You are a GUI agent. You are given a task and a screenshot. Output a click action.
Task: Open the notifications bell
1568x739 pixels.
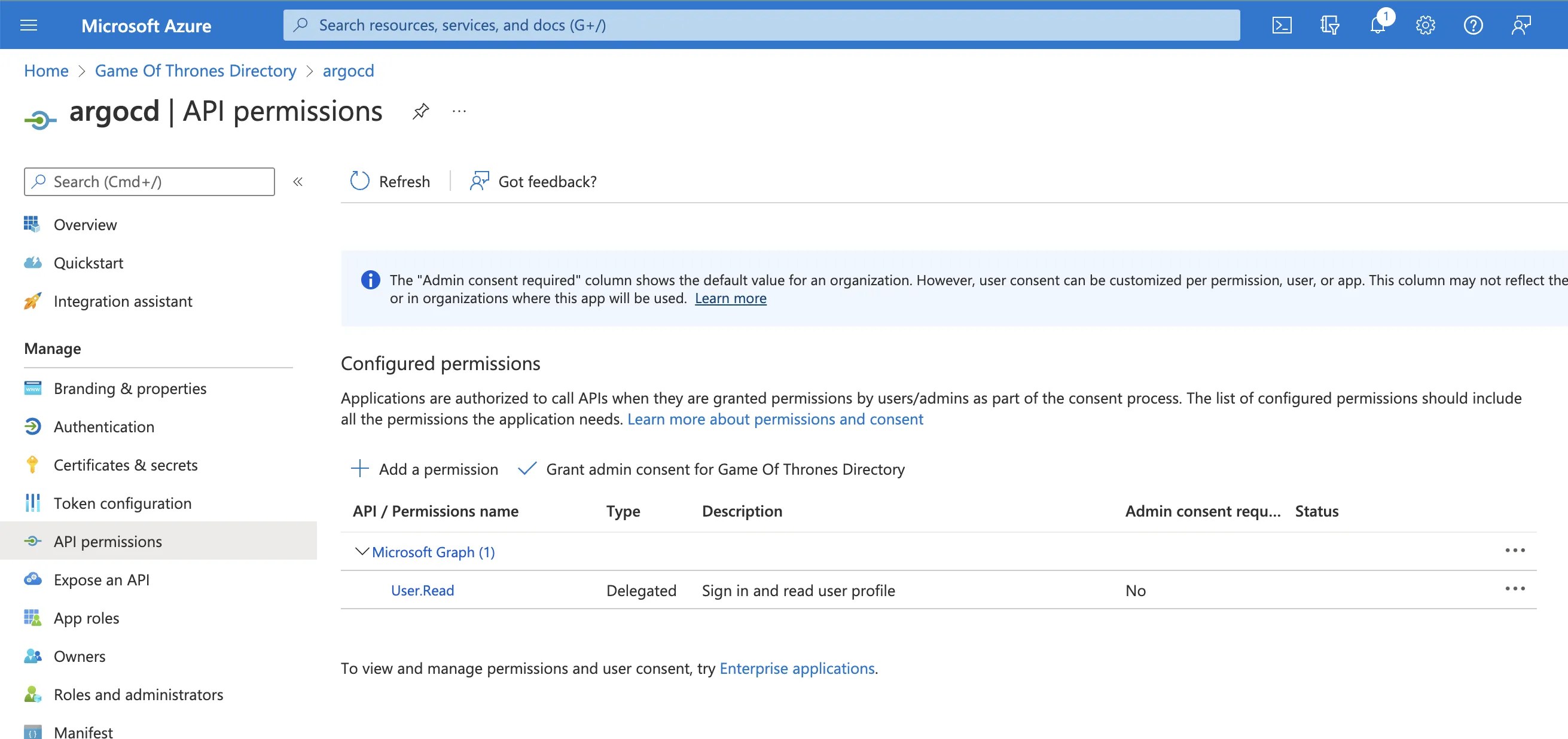(x=1378, y=25)
